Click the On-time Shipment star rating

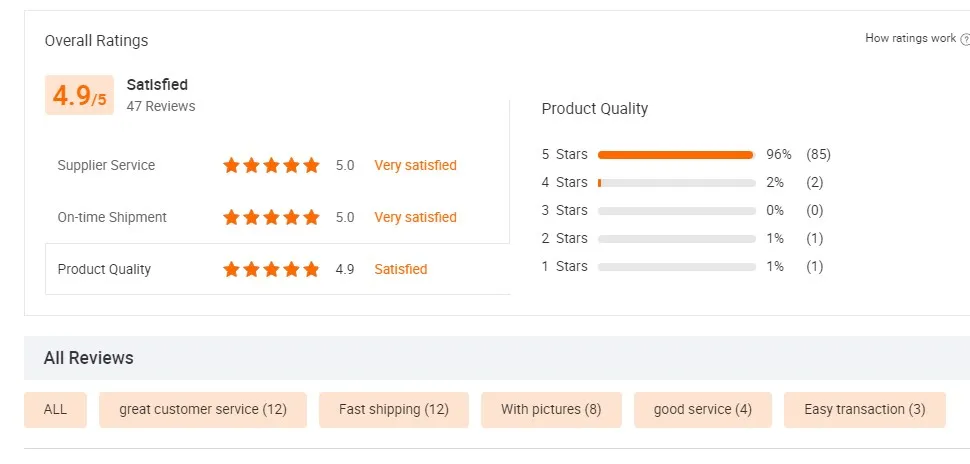[x=271, y=217]
